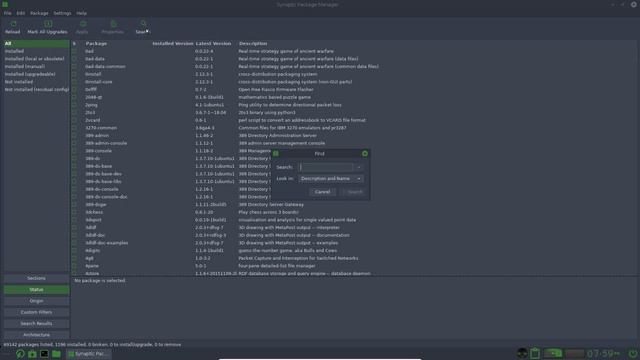Open the Look in 'Description and Name' combo box
Image resolution: width=640 pixels, height=360 pixels.
tap(331, 178)
